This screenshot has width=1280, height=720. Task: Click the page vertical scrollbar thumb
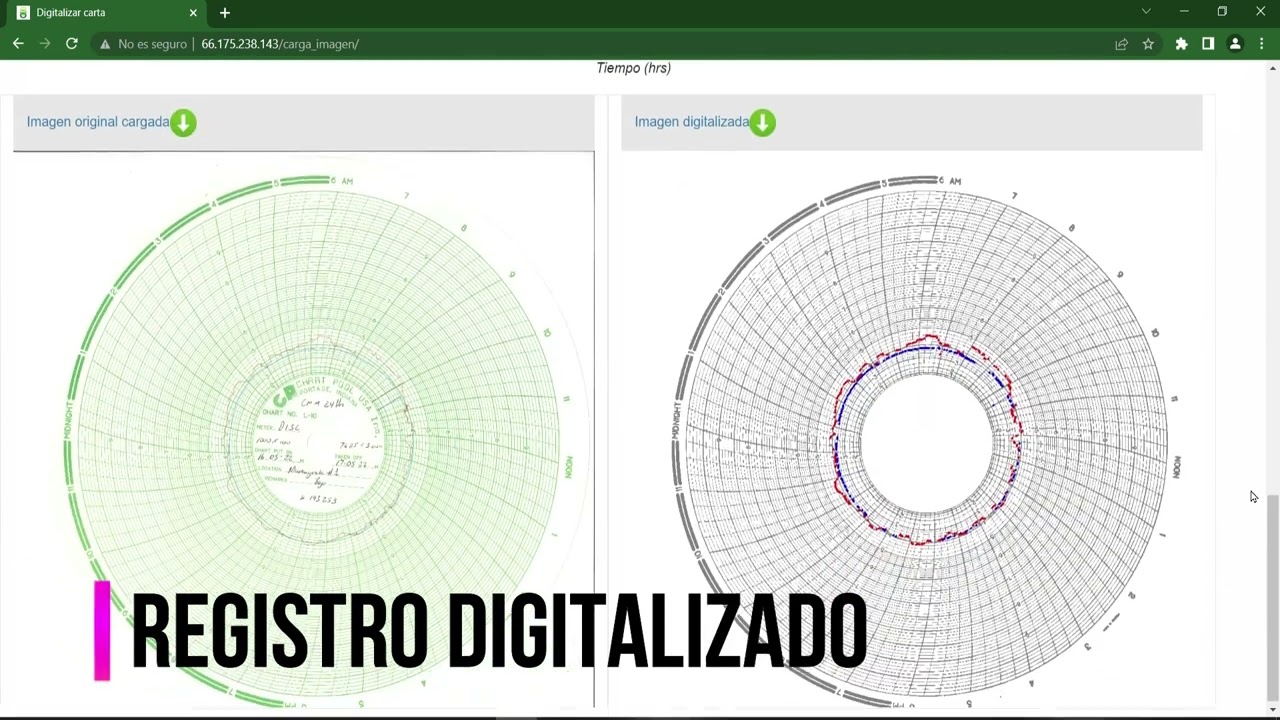coord(1272,597)
